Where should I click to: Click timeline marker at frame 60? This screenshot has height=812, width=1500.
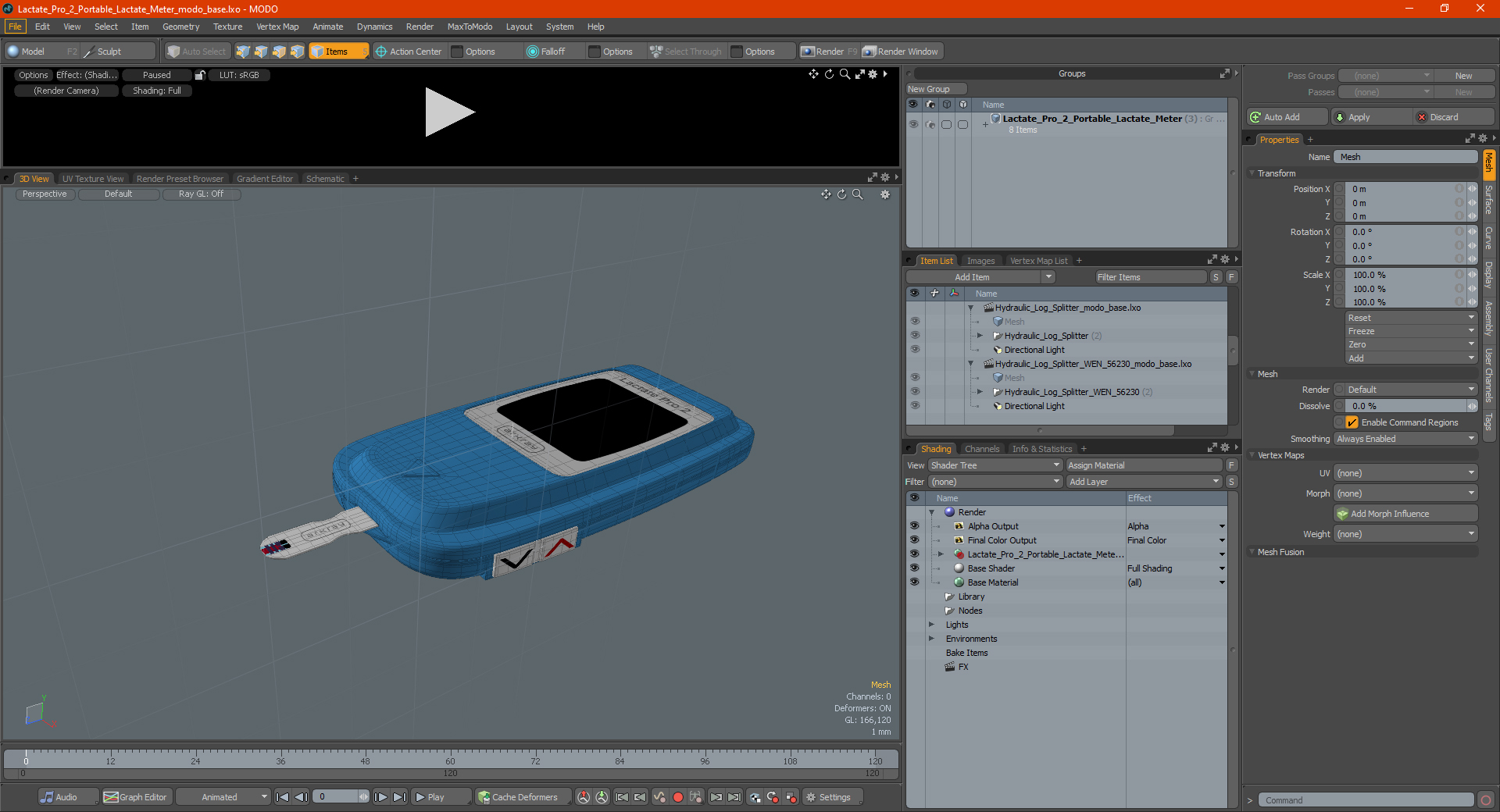click(450, 760)
